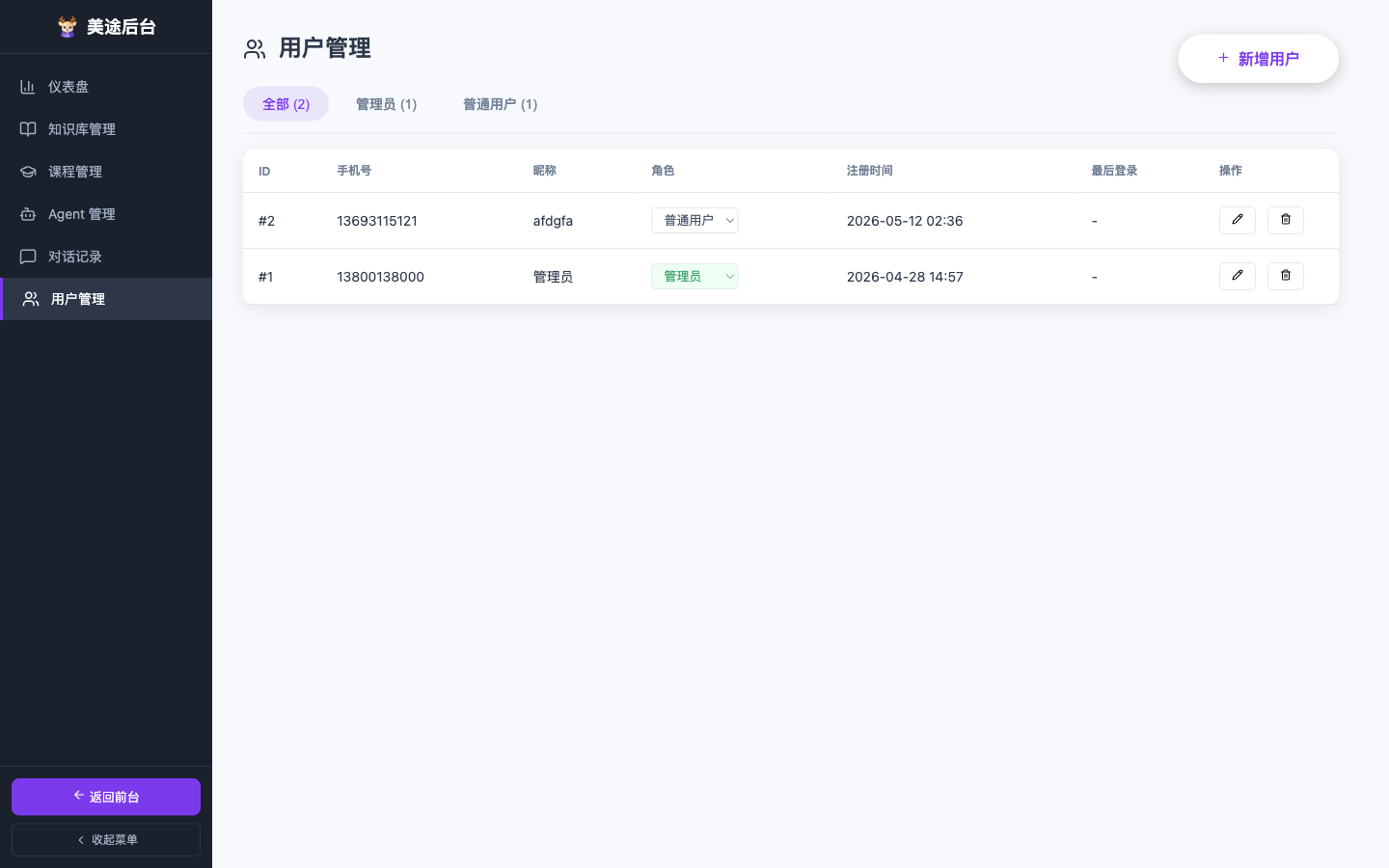Click the nickname afdgfa
Screen dimensions: 1389x868
553,221
